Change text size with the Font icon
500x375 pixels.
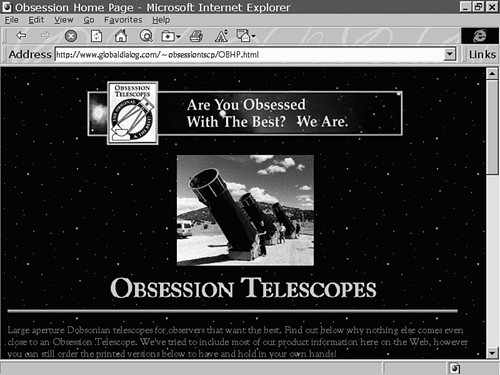coord(221,36)
